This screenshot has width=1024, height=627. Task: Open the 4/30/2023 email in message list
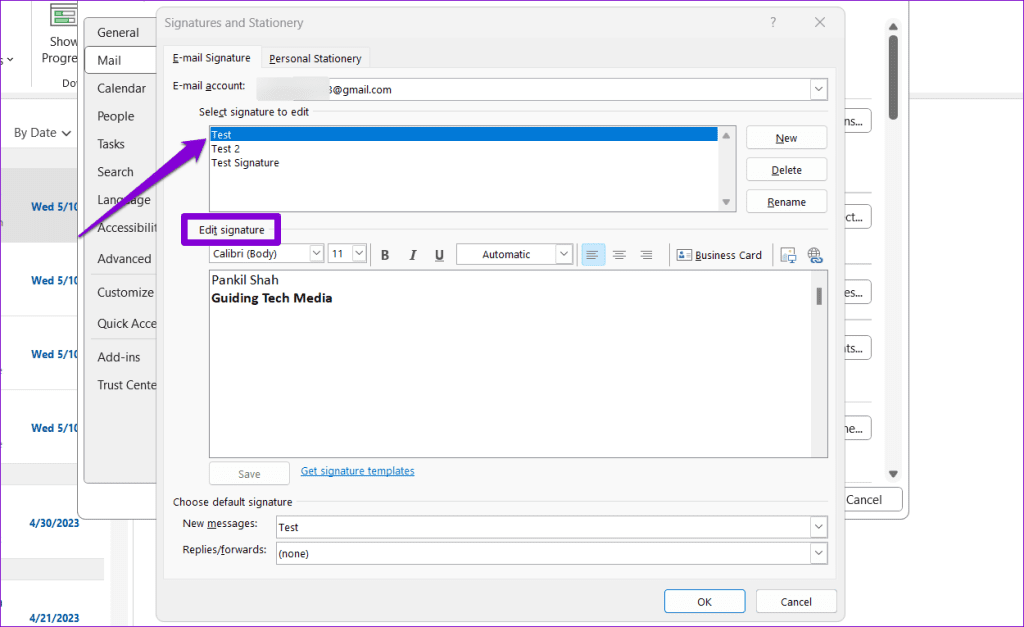coord(54,523)
